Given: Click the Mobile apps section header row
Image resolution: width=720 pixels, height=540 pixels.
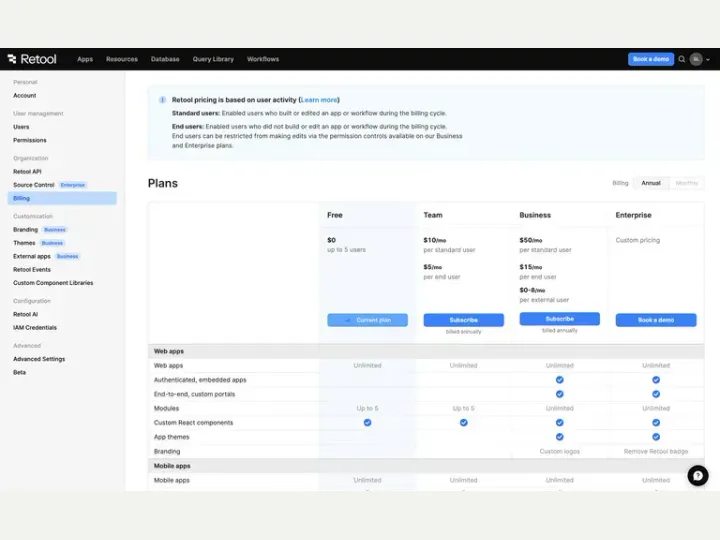Looking at the screenshot, I should (426, 466).
